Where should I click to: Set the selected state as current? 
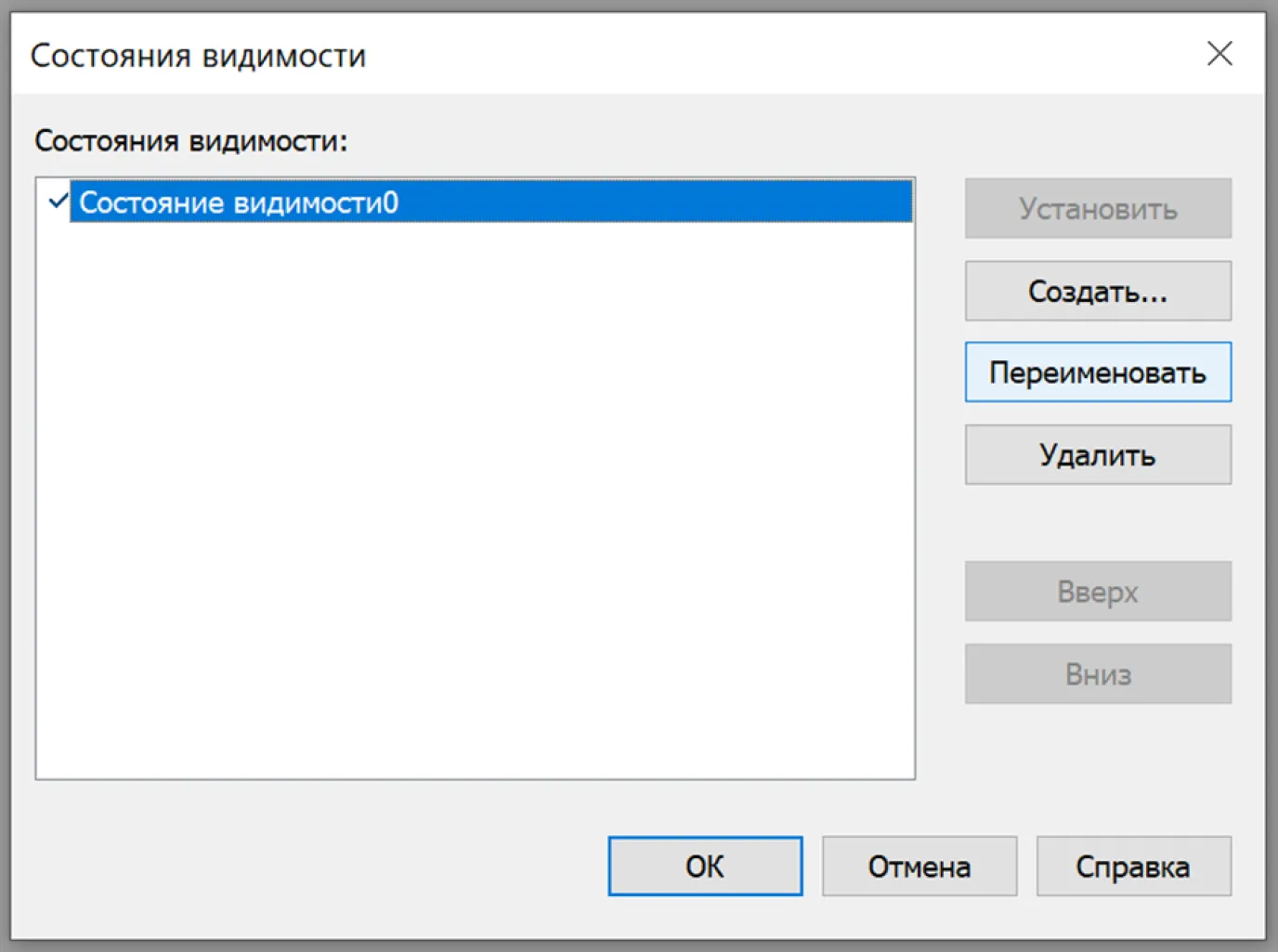tap(1097, 209)
